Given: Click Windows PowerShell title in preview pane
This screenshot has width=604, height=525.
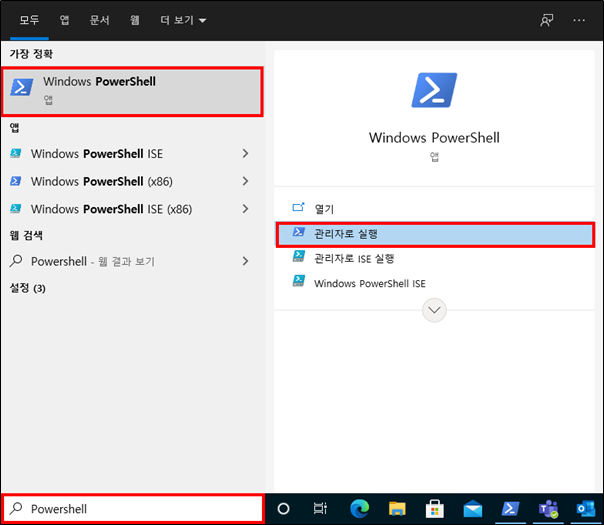Looking at the screenshot, I should [x=434, y=138].
